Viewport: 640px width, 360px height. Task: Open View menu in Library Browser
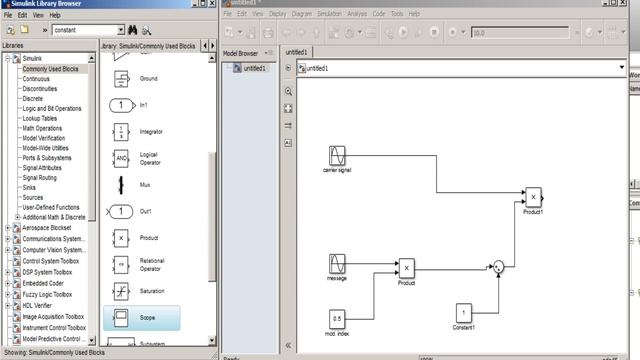point(38,15)
